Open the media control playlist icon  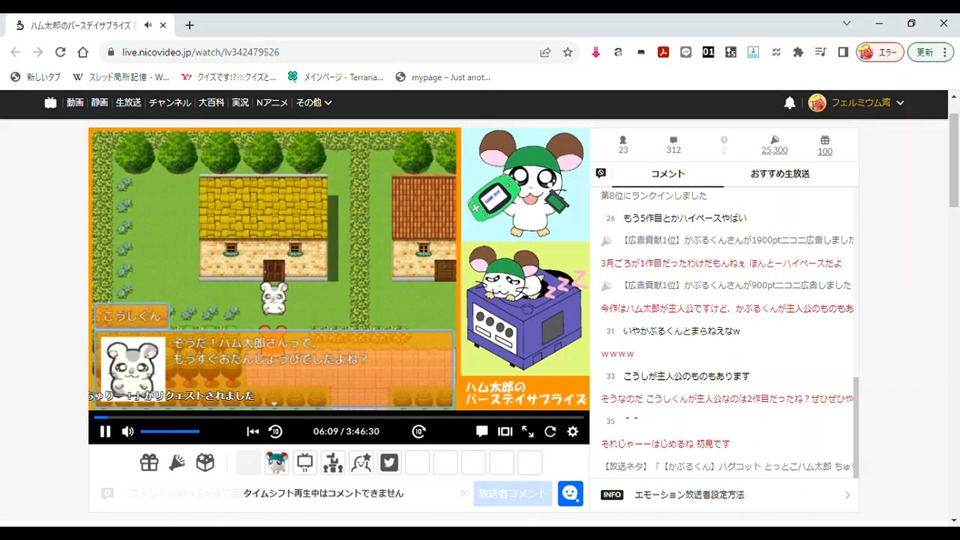(820, 53)
